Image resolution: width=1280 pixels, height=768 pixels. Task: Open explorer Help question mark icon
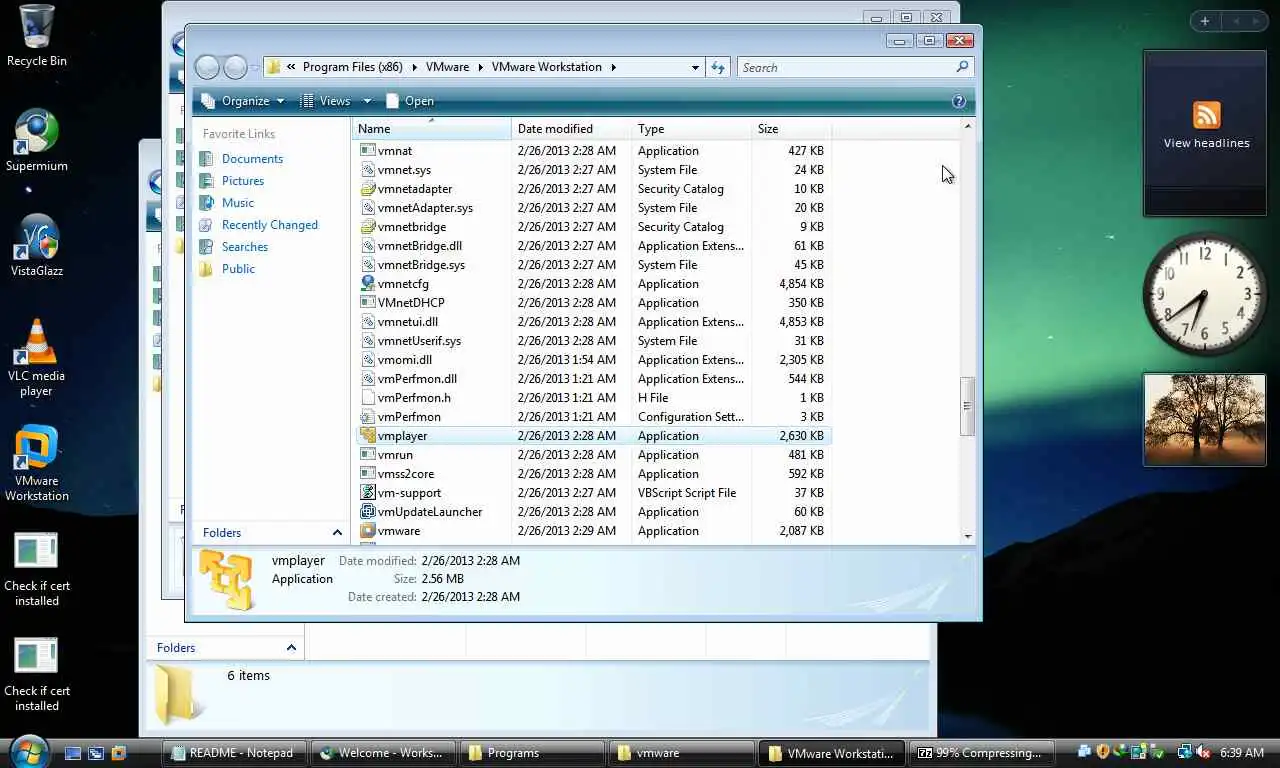[959, 101]
